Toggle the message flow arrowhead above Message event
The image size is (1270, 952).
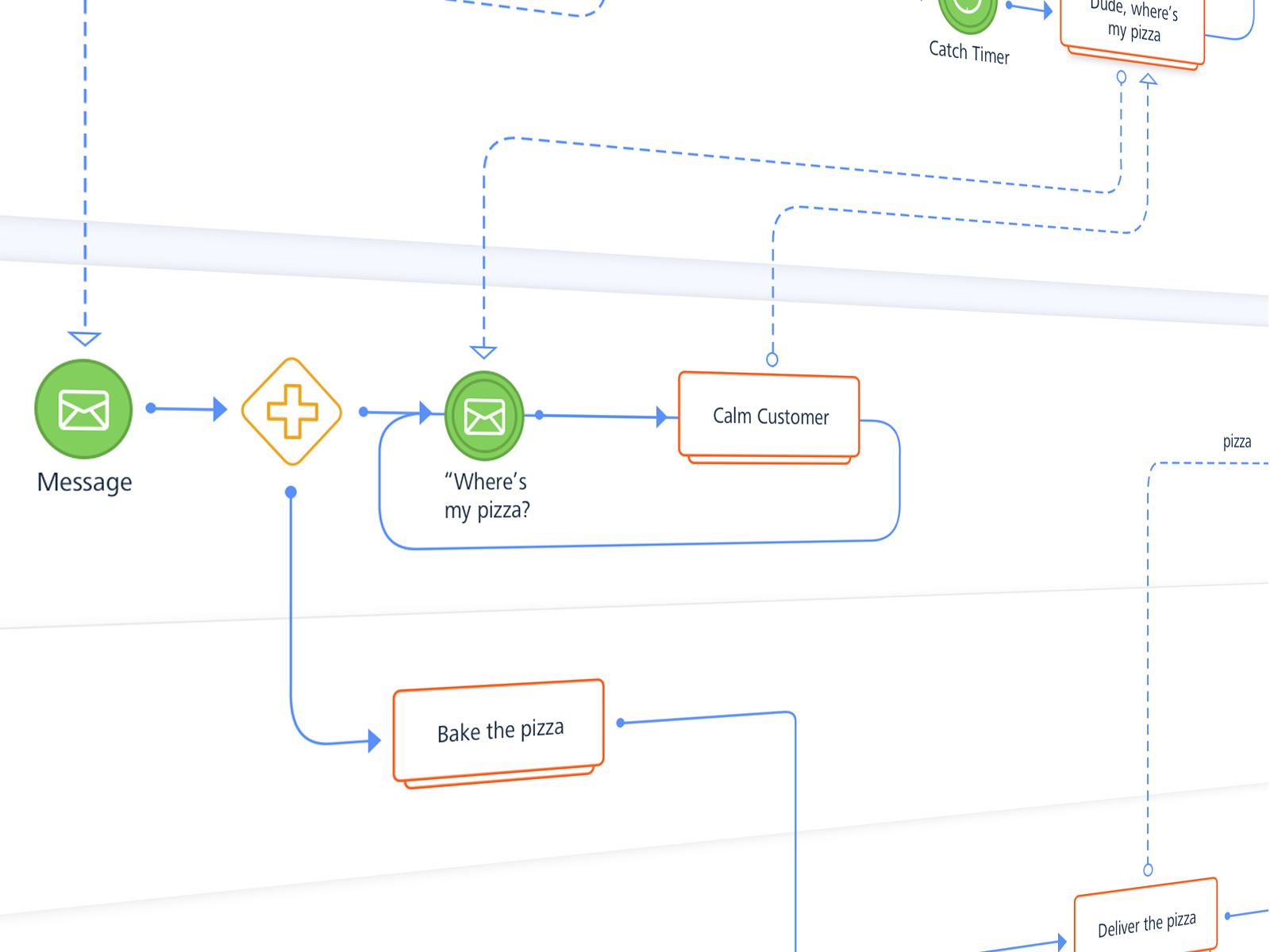tap(83, 337)
